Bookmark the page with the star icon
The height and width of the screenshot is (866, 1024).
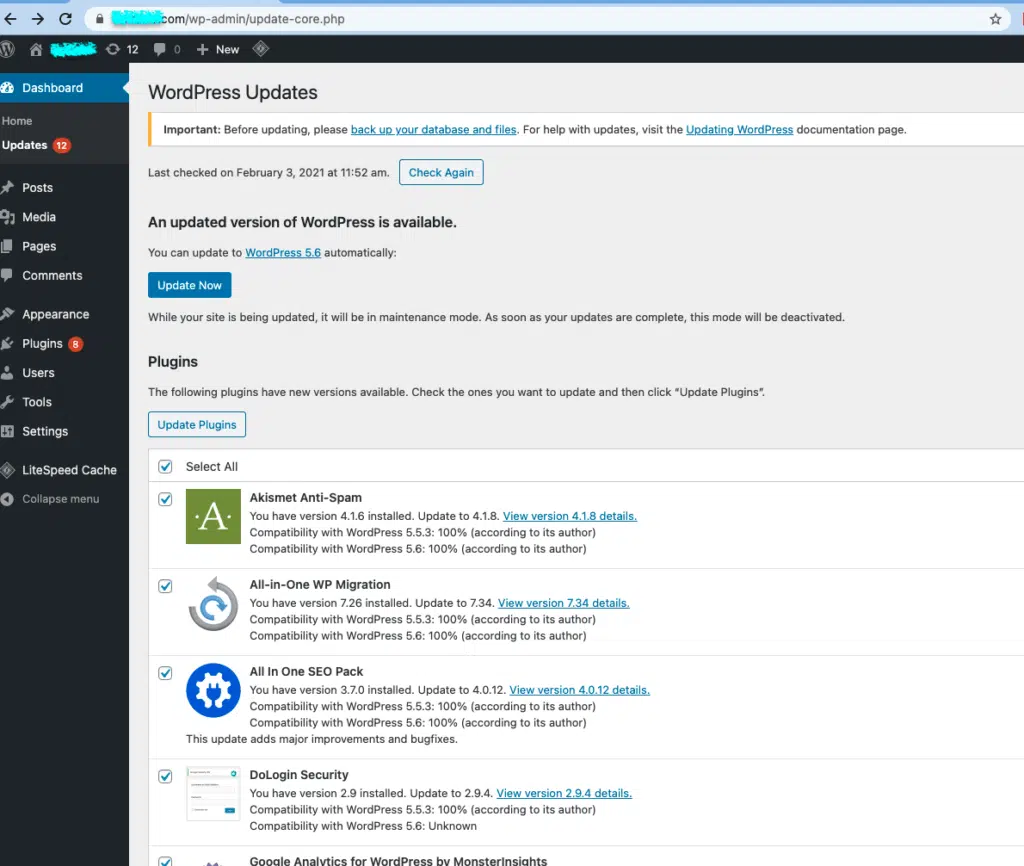995,19
